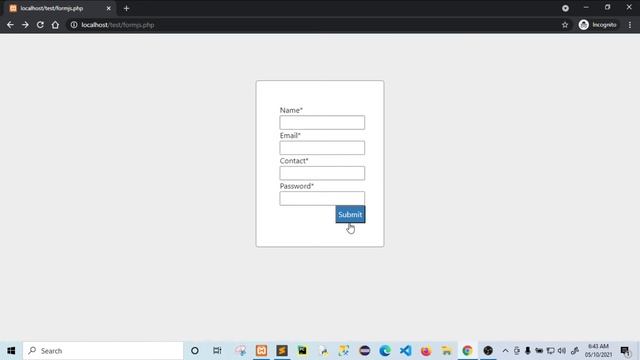Image resolution: width=640 pixels, height=360 pixels.
Task: Open Chrome's three-dot menu
Action: click(630, 25)
